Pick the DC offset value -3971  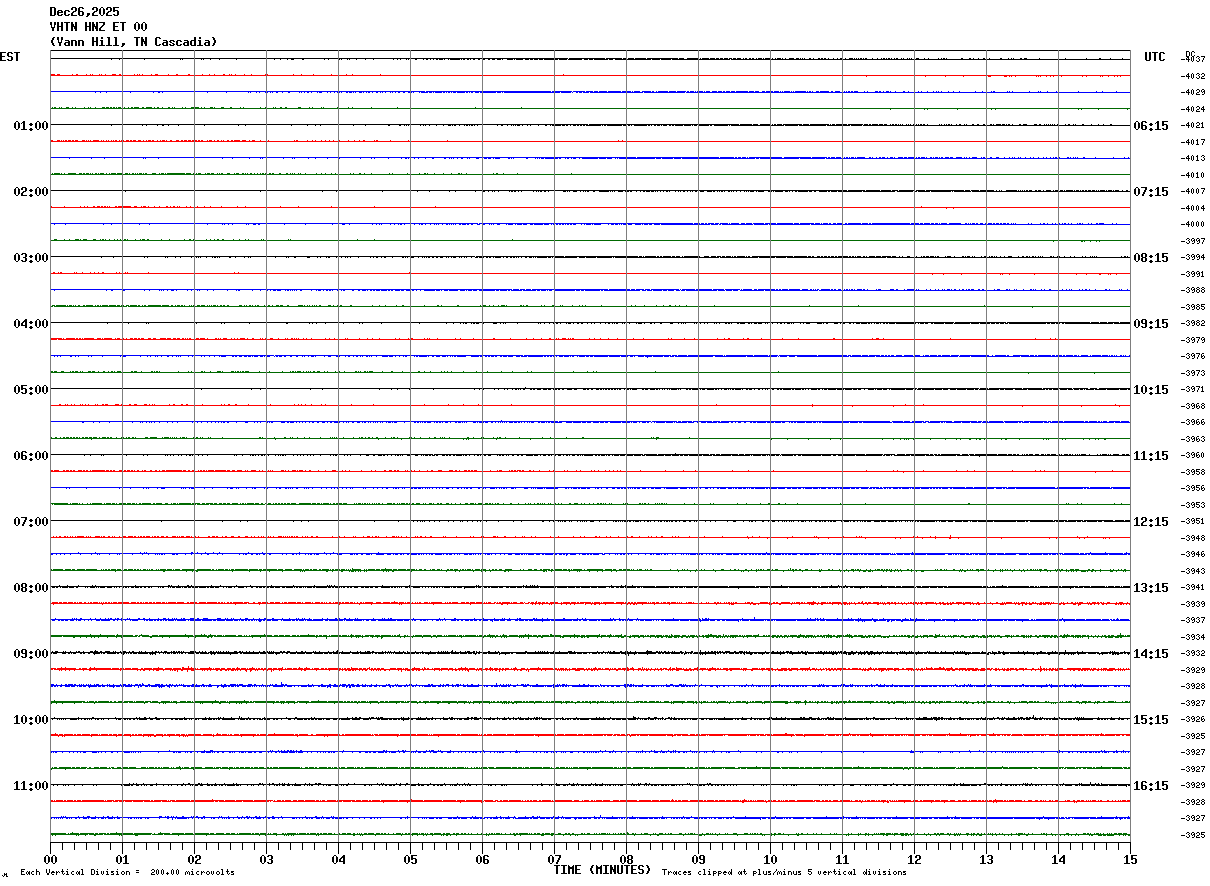pos(1193,390)
